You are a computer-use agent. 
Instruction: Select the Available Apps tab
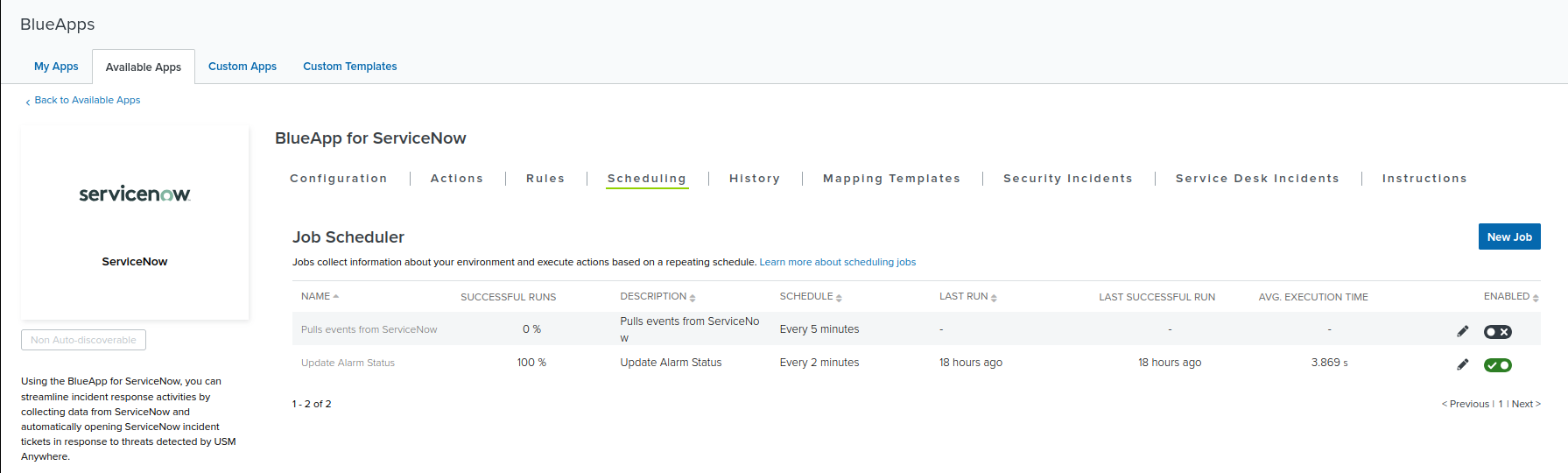(x=144, y=67)
